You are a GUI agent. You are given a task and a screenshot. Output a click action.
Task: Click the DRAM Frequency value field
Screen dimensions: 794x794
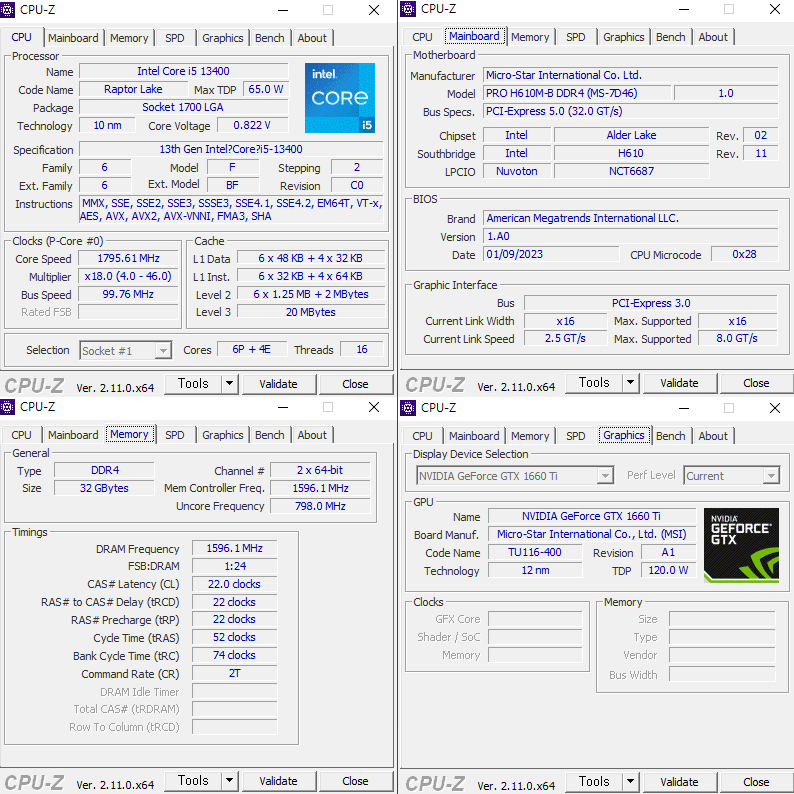234,549
